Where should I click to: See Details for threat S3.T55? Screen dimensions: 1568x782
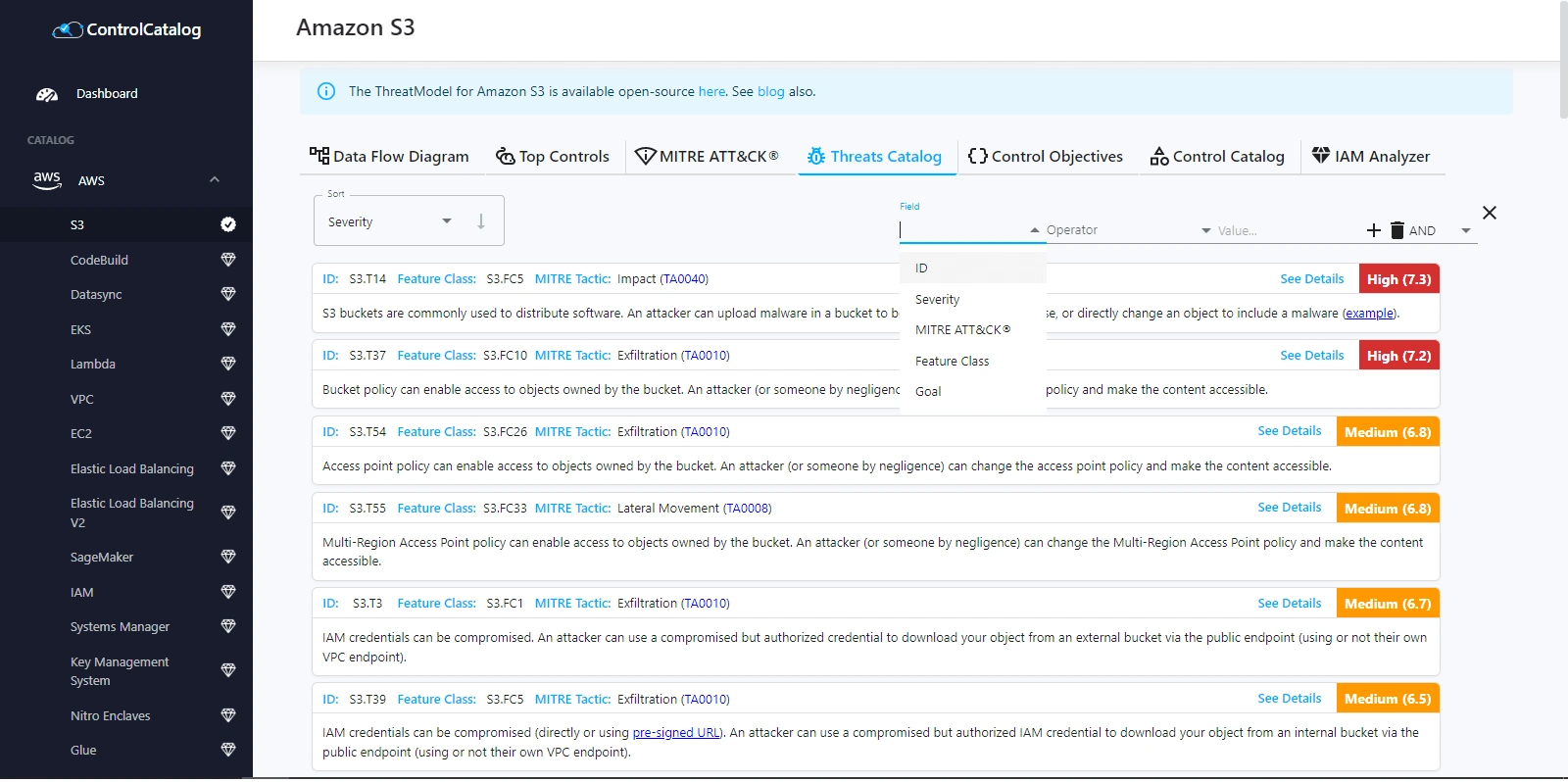click(x=1290, y=508)
